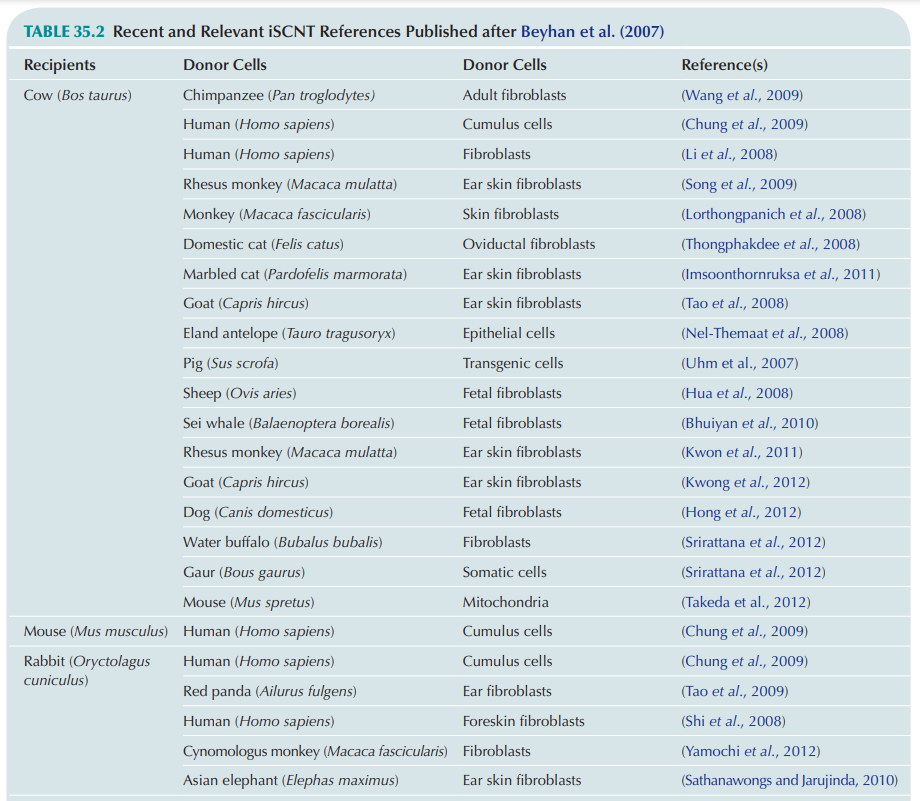Click 'Chimpanzee (Pan troglodytes)' donor cell
This screenshot has height=801, width=920.
click(x=279, y=96)
